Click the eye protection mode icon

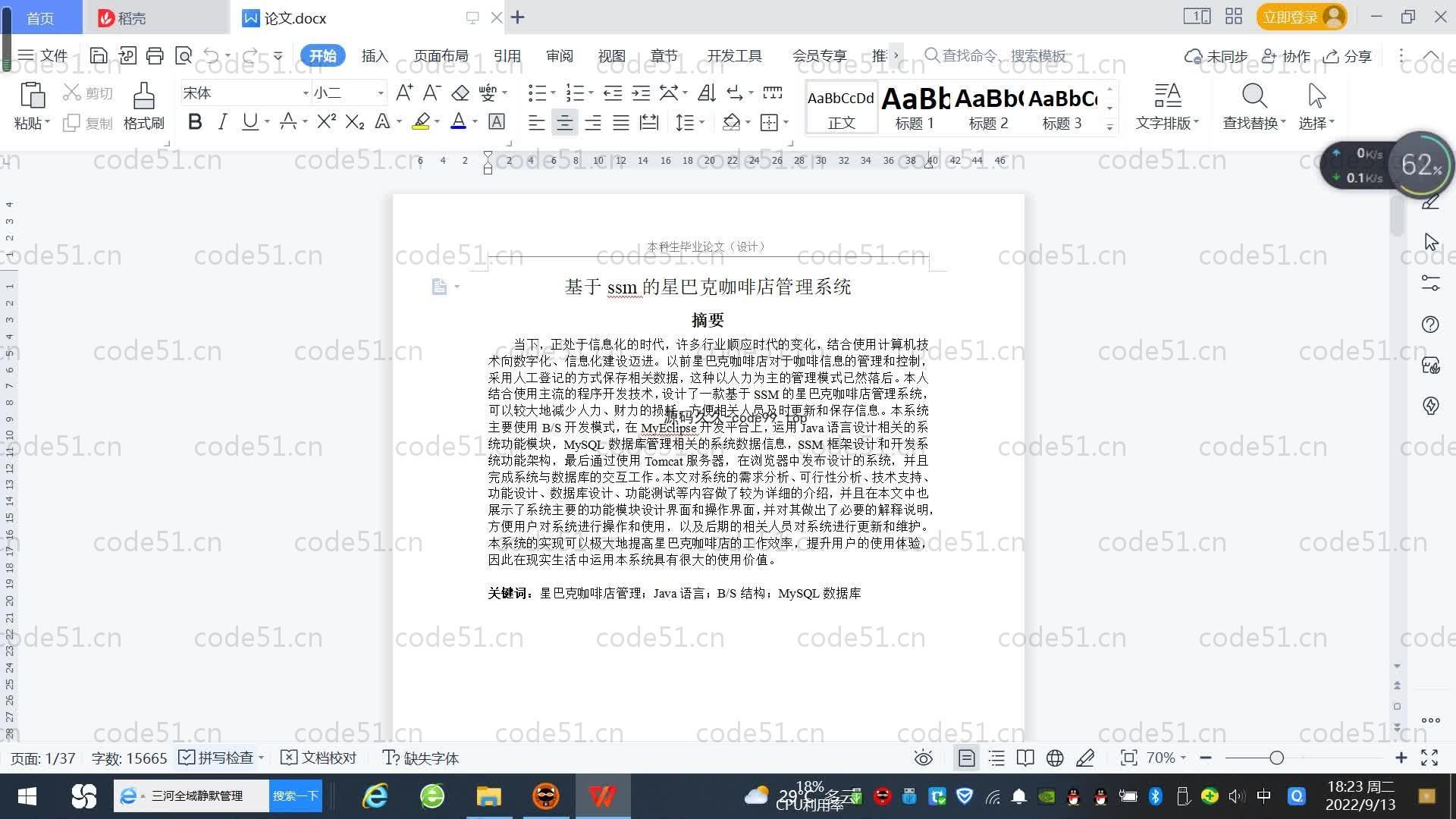coord(923,758)
